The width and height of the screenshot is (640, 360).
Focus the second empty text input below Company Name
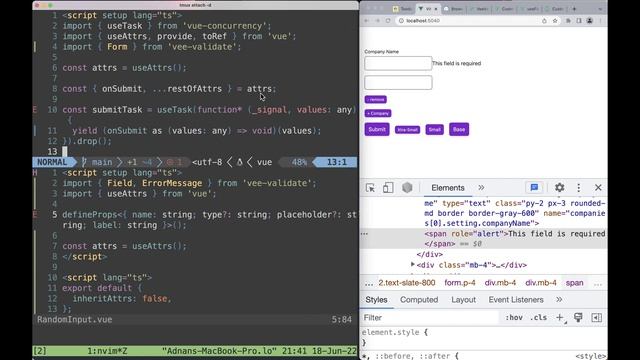(x=398, y=82)
